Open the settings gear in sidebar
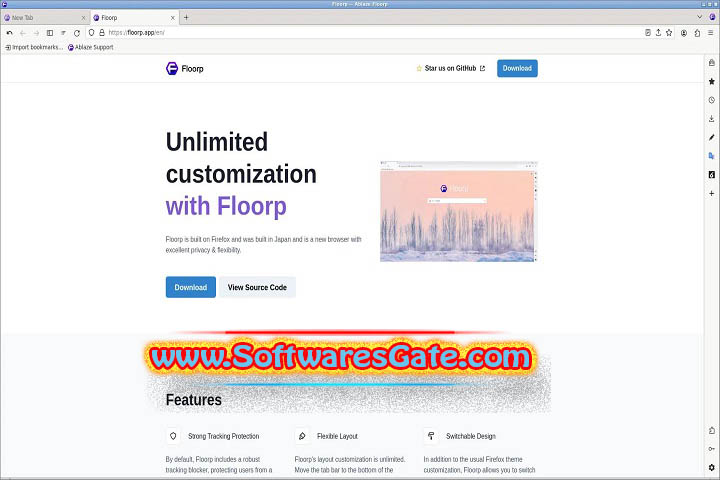 click(x=712, y=467)
